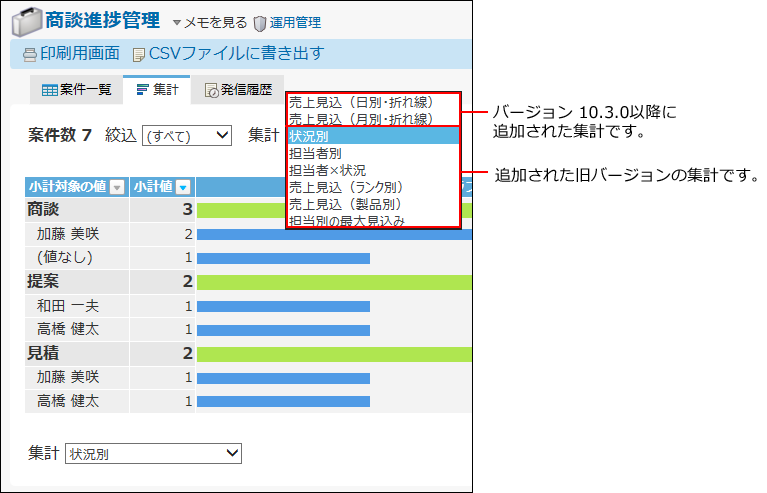The width and height of the screenshot is (767, 493).
Task: Open the 印刷用画面 link
Action: coord(80,53)
